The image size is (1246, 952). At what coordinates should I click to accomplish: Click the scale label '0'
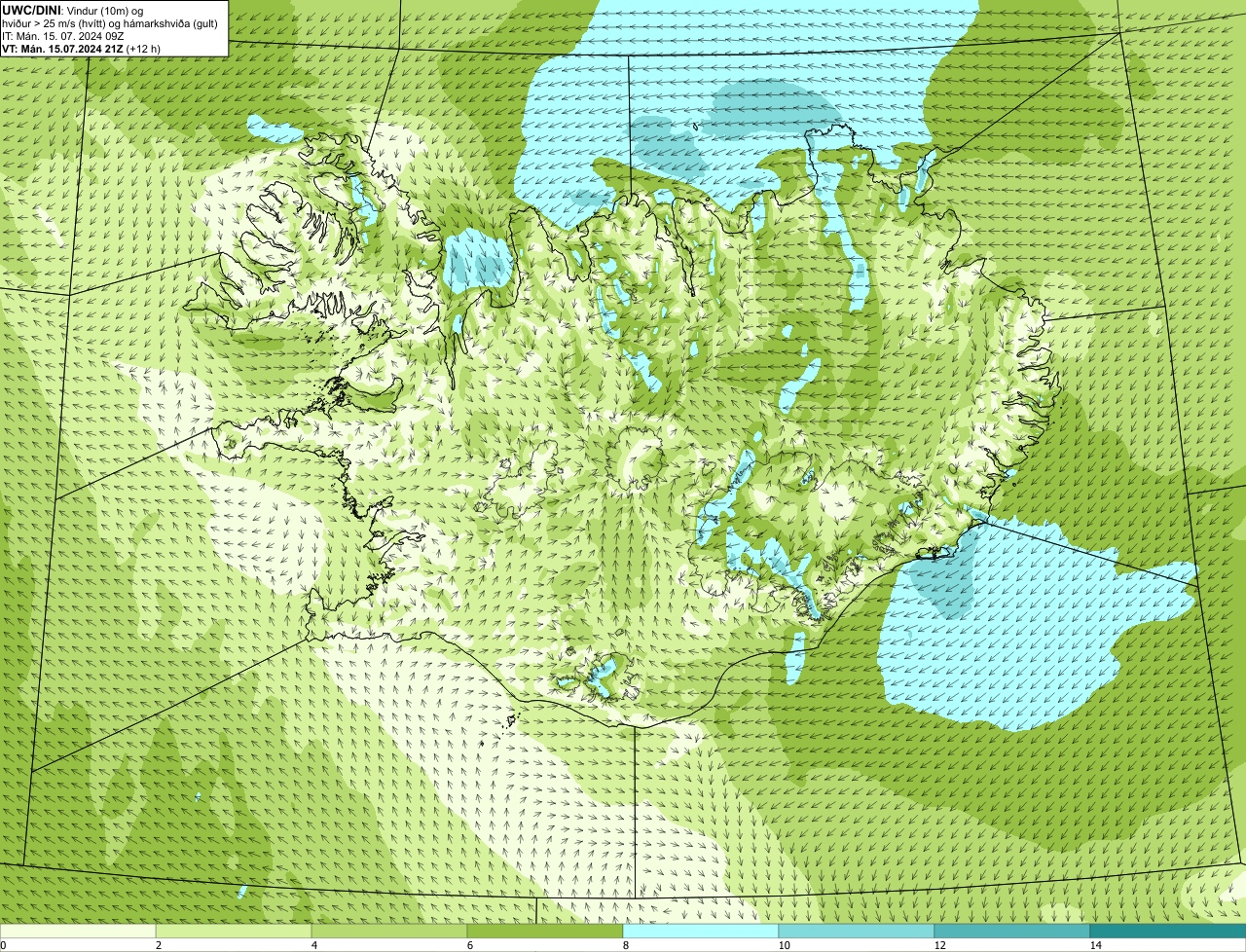pyautogui.click(x=3, y=945)
